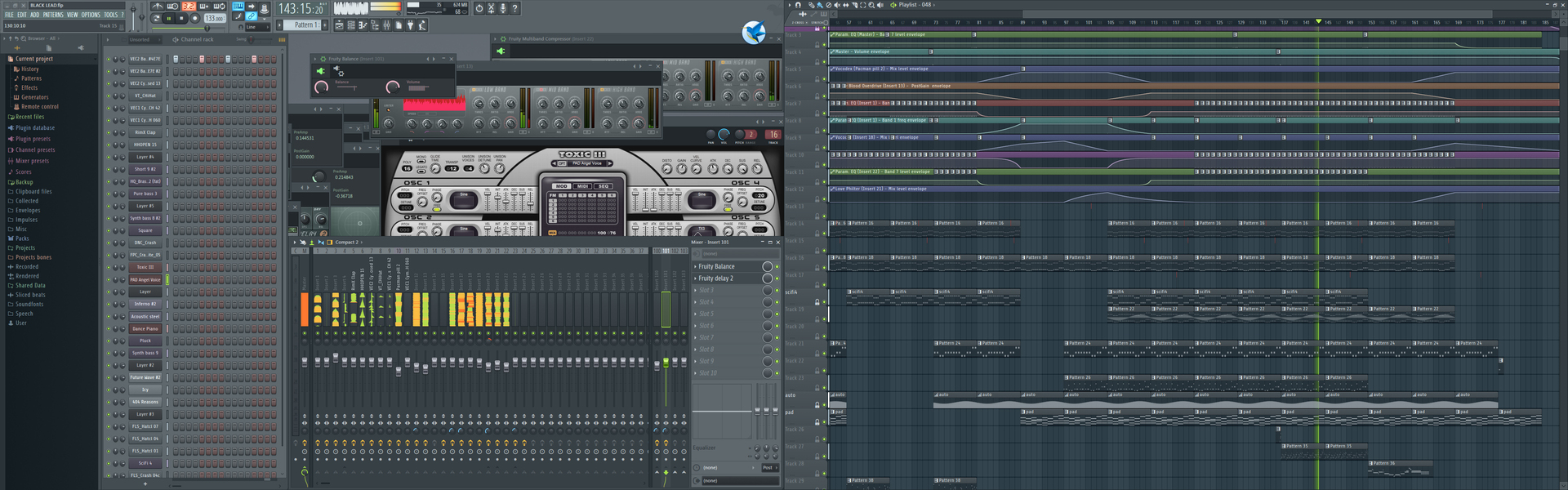Screen dimensions: 1568x490
Task: Click the tempo 133.000 field
Action: [x=215, y=18]
